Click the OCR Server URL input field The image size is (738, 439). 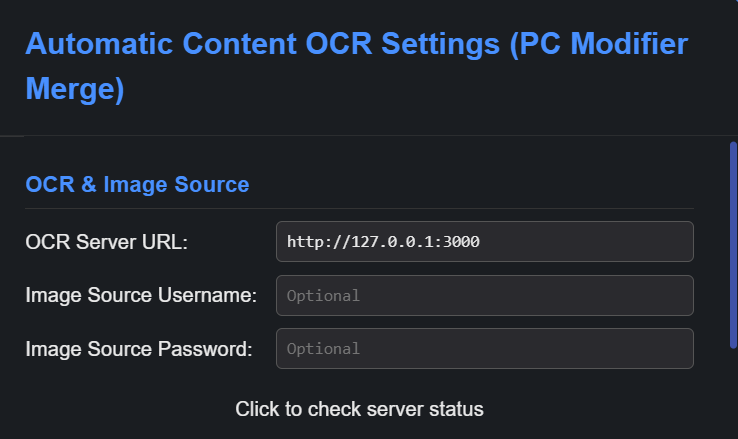[484, 242]
